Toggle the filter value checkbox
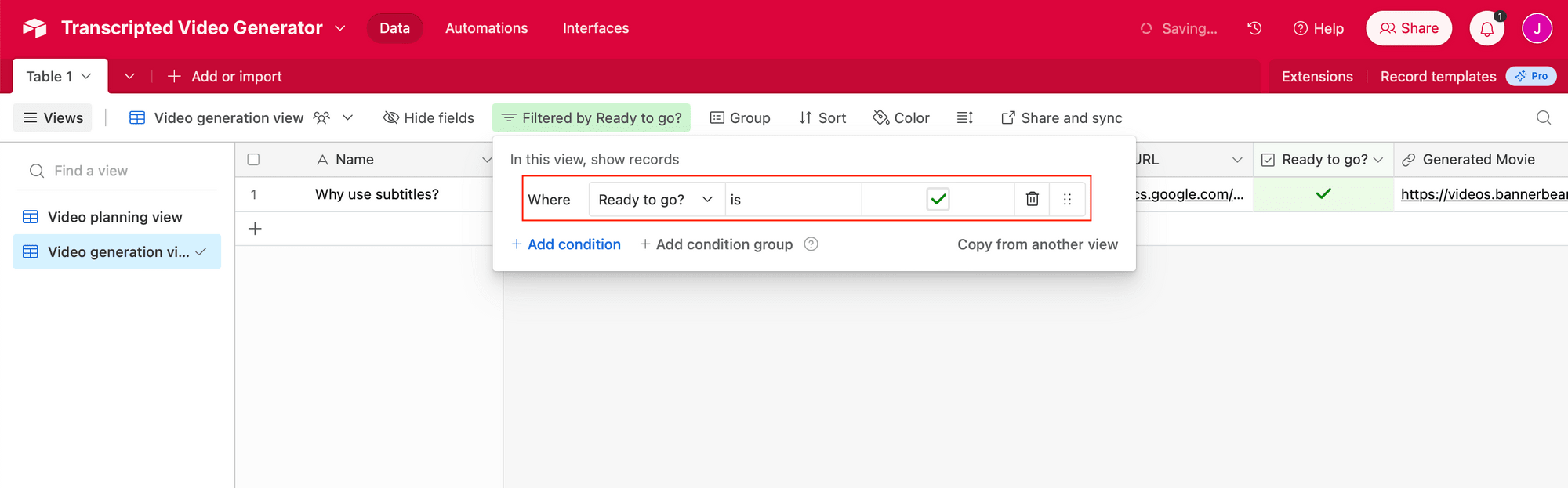 pos(938,199)
